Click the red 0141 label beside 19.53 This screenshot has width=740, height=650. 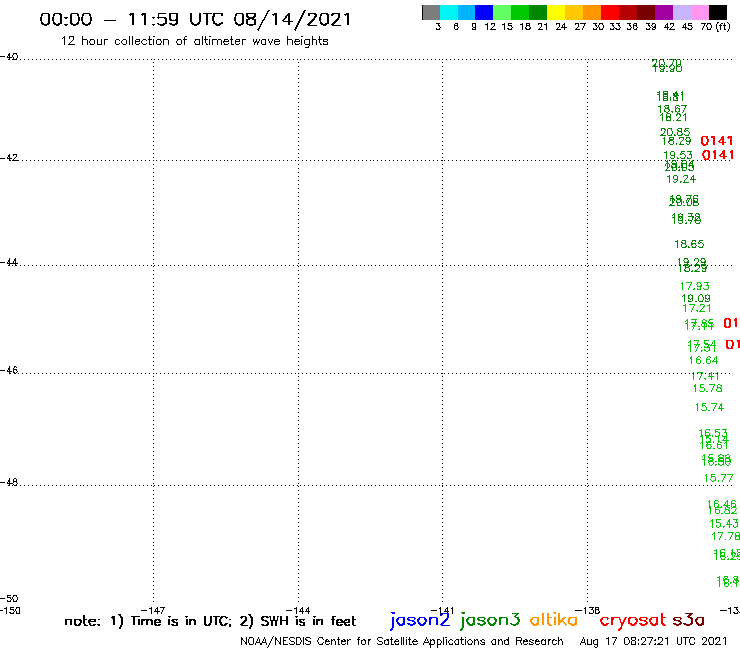click(x=718, y=155)
